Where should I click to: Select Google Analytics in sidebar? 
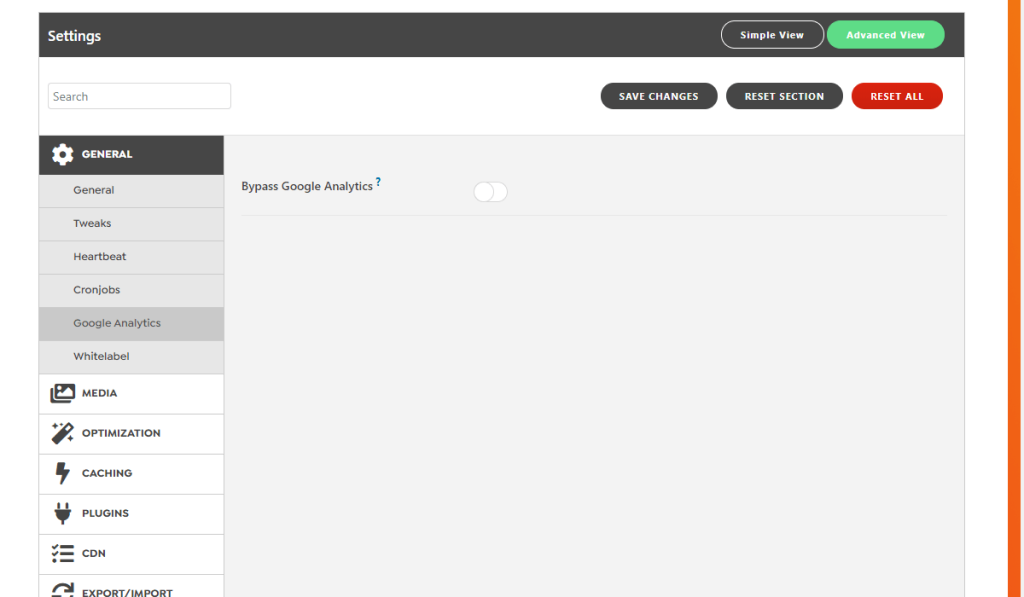(131, 324)
